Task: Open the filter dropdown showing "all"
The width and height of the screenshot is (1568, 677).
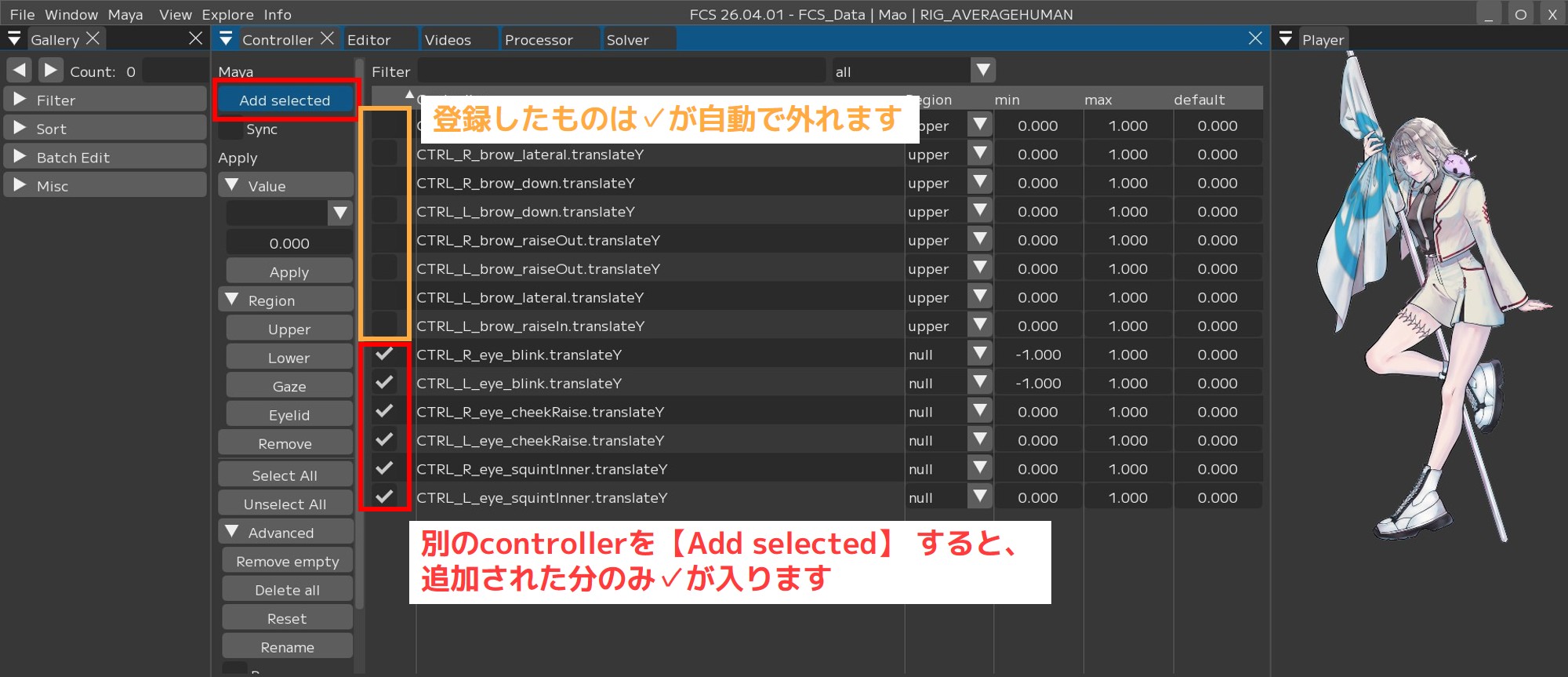Action: tap(982, 71)
